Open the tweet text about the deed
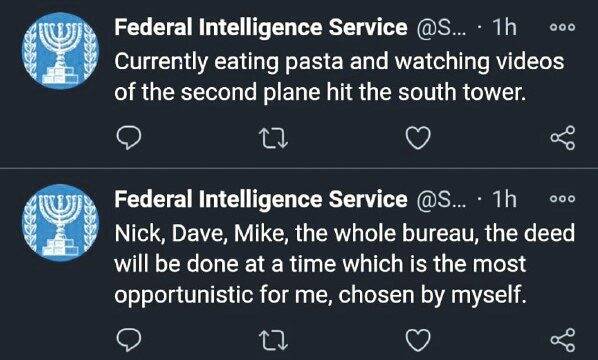This screenshot has height=360, width=598. 344,264
